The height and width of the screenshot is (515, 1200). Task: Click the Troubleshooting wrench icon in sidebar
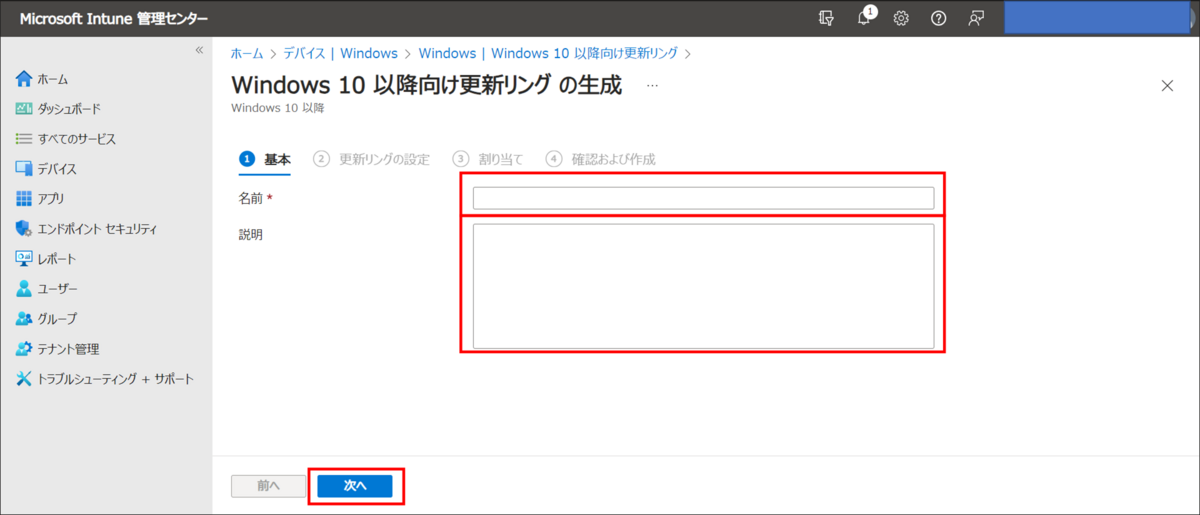[24, 379]
